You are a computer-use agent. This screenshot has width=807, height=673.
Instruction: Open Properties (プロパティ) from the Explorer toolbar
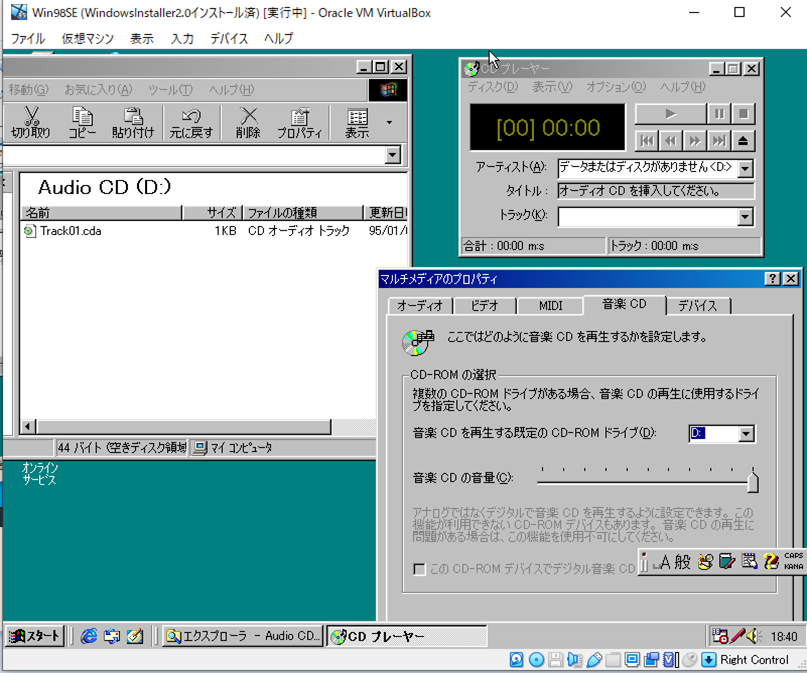click(300, 122)
